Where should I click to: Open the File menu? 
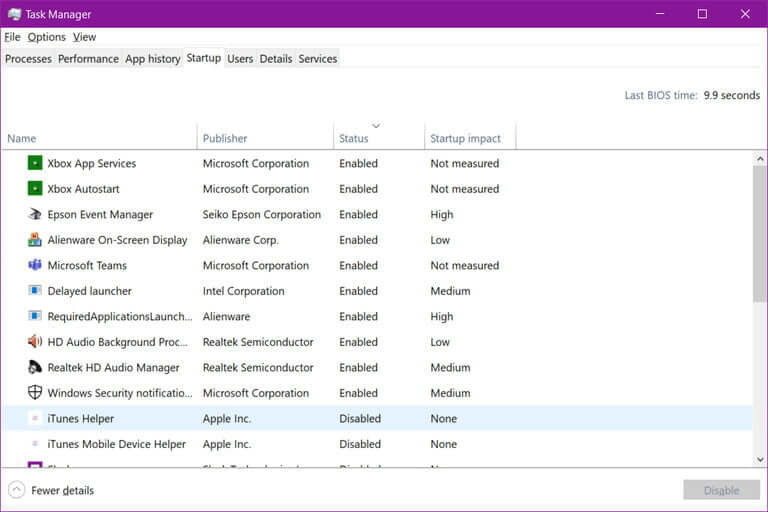(12, 37)
